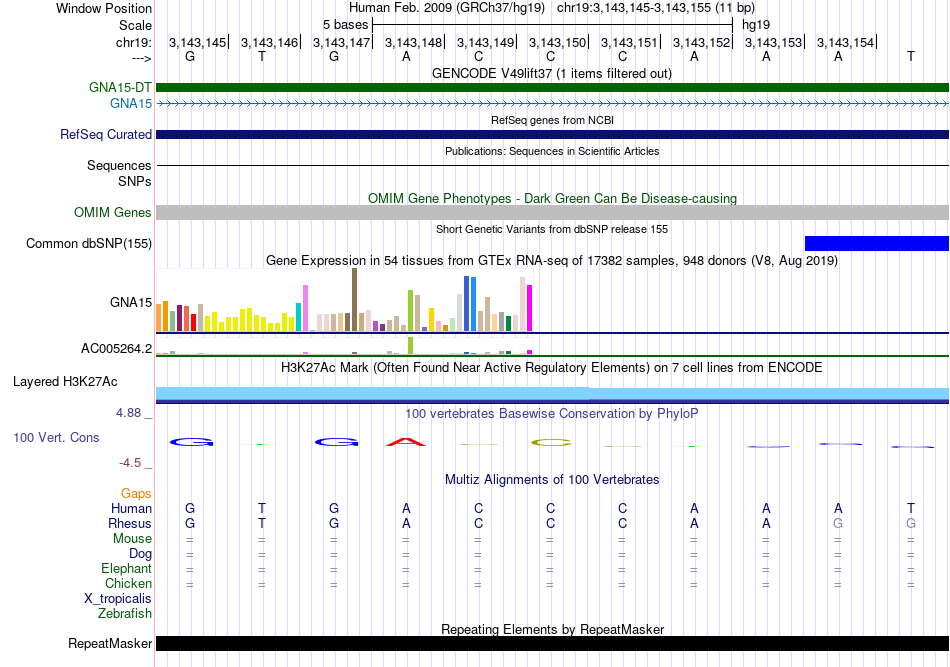Open GTEx Gene Expression track title
This screenshot has width=950, height=667.
click(x=552, y=261)
